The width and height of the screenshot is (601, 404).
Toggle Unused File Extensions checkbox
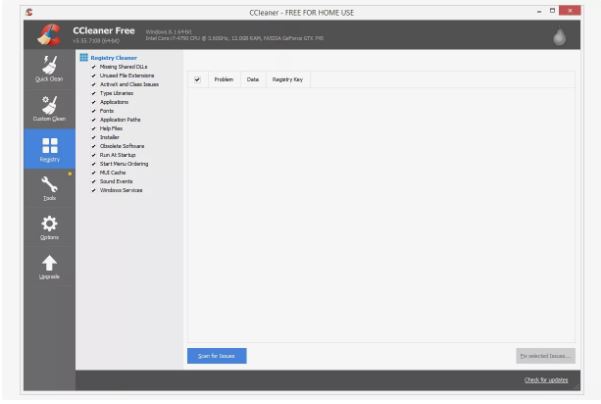point(94,76)
